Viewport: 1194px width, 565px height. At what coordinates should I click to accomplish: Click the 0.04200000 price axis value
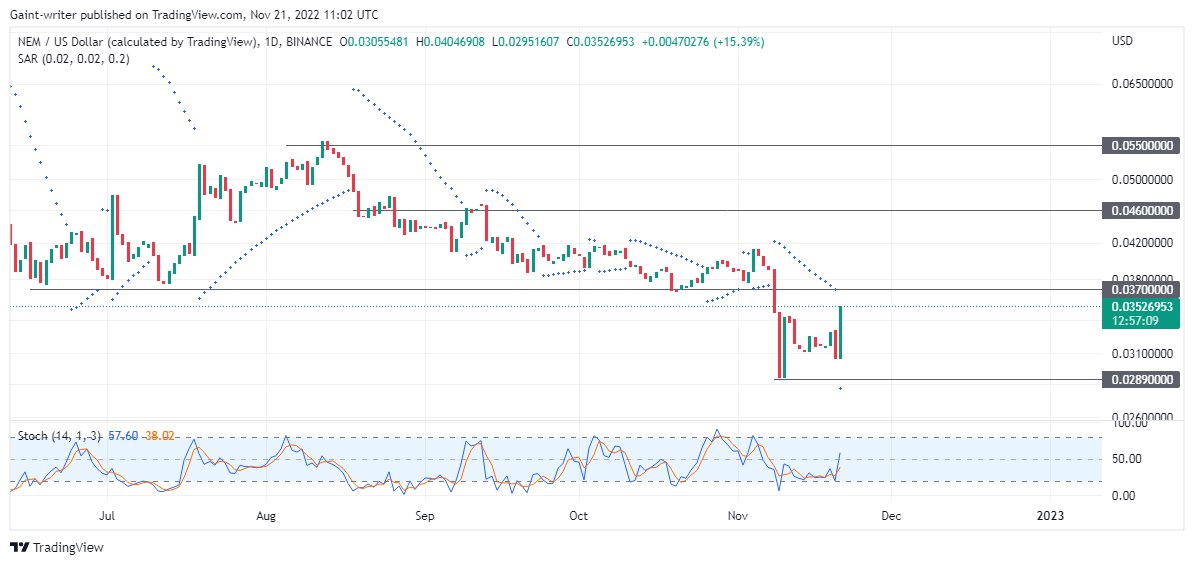pyautogui.click(x=1142, y=243)
